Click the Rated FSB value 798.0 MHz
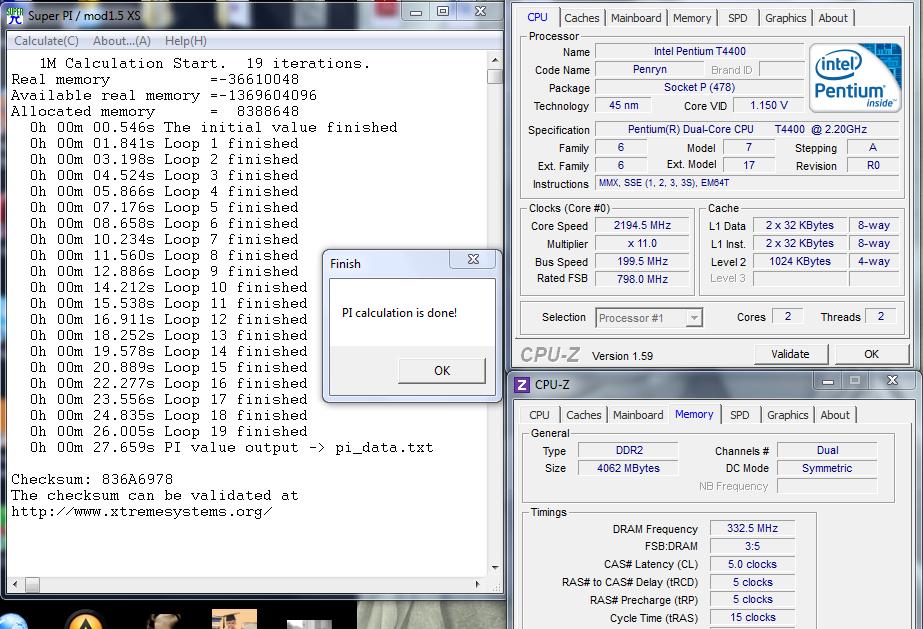The width and height of the screenshot is (923, 629). tap(642, 279)
